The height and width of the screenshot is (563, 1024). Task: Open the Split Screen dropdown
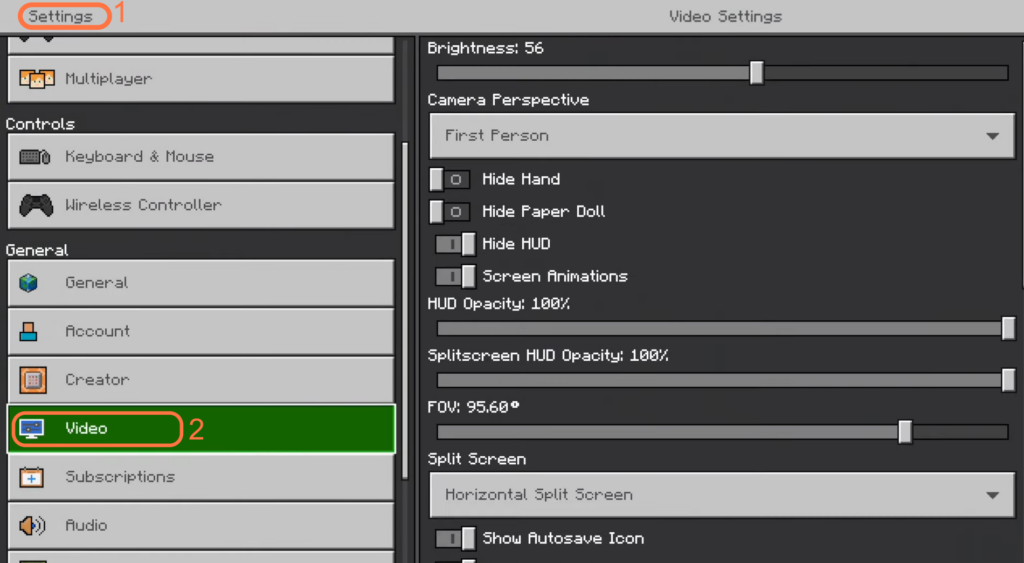coord(722,495)
